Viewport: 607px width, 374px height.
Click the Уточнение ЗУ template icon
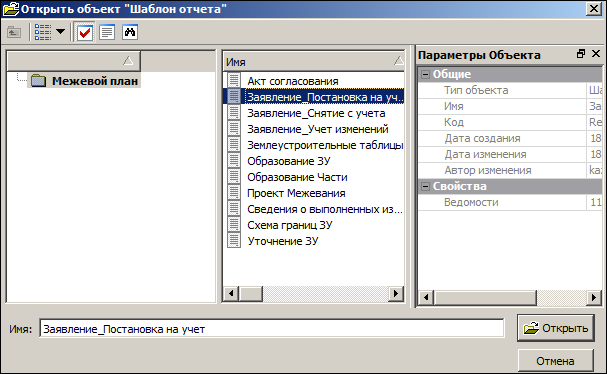click(x=234, y=241)
